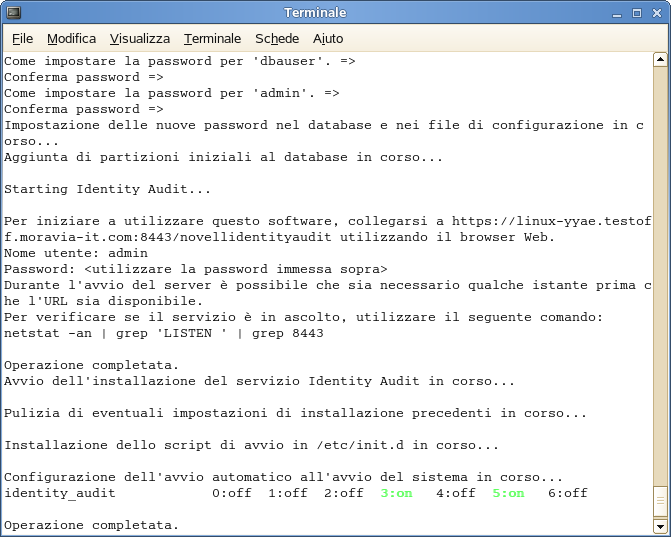The height and width of the screenshot is (537, 671).
Task: Click the terminal window icon in title bar
Action: (14, 12)
